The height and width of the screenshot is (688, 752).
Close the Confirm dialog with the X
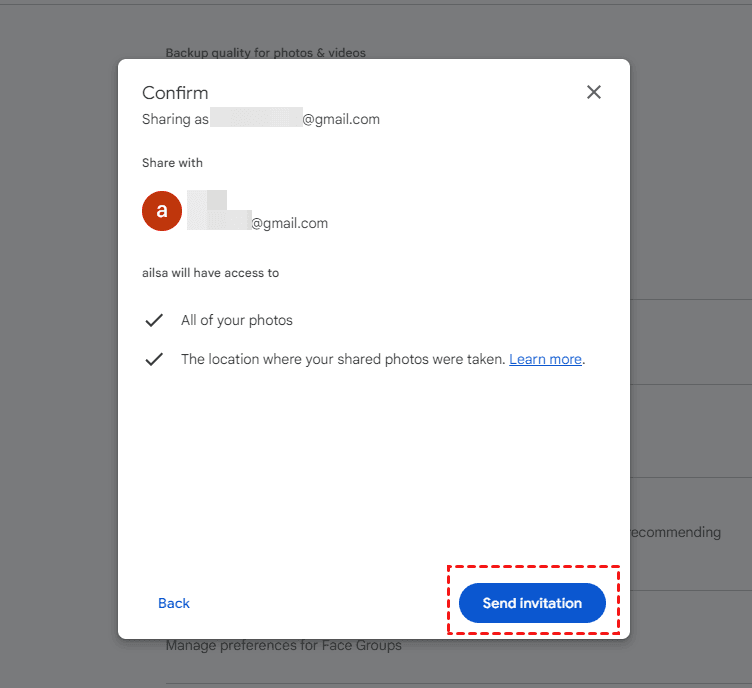pos(594,92)
